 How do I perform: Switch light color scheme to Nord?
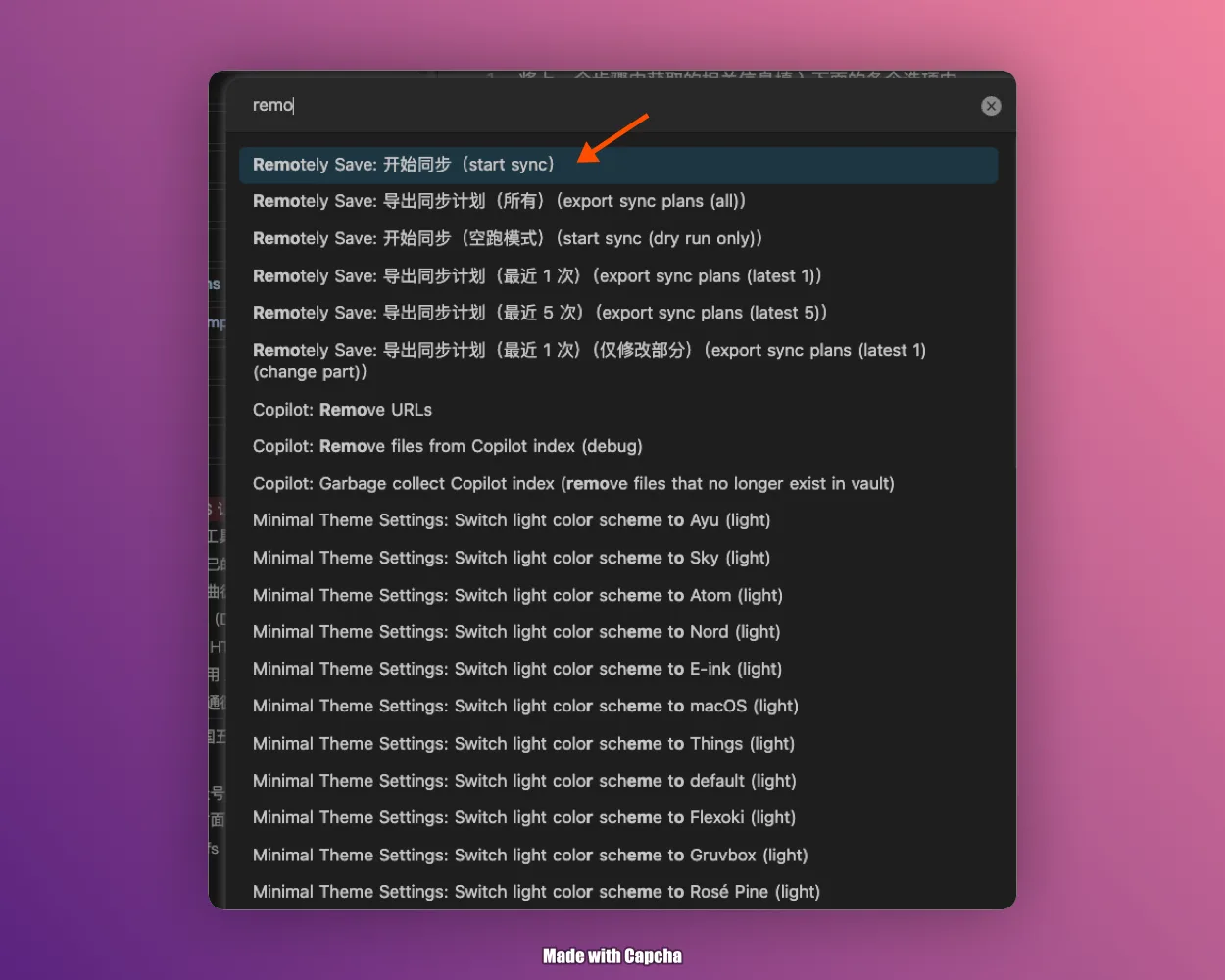pyautogui.click(x=618, y=632)
